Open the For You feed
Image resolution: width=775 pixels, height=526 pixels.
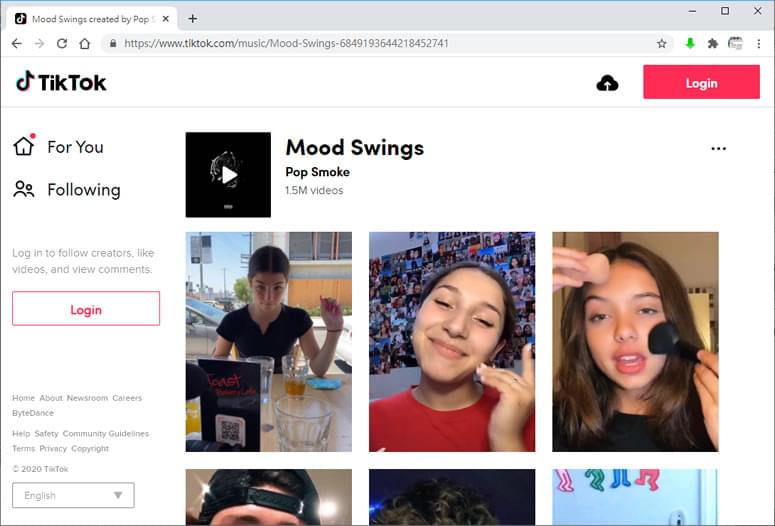(59, 147)
